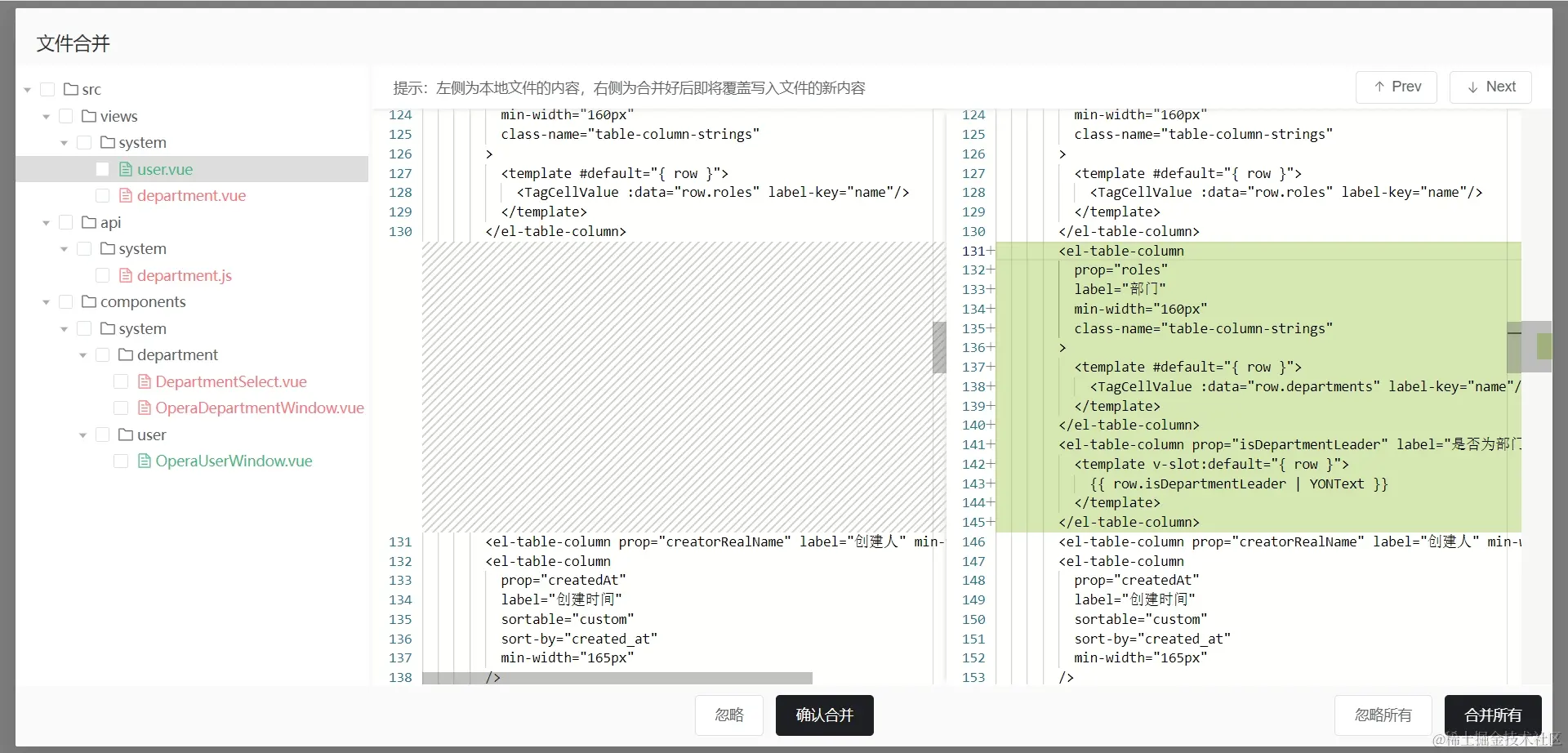The width and height of the screenshot is (1568, 753).
Task: Enable the department.js checkbox
Action: point(103,275)
